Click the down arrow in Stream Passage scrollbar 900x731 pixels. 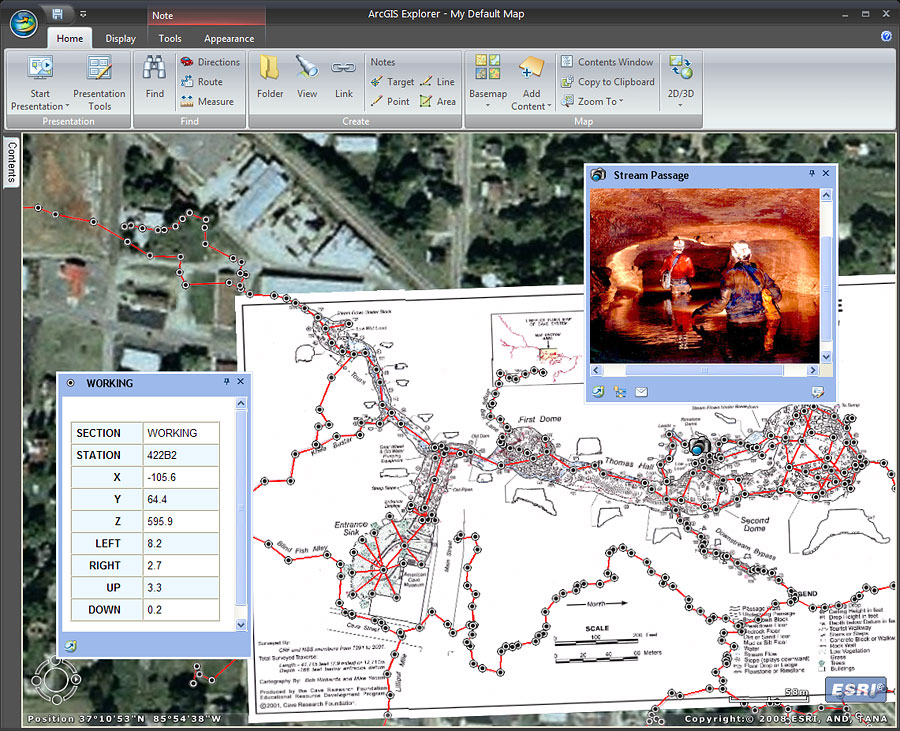[x=826, y=356]
